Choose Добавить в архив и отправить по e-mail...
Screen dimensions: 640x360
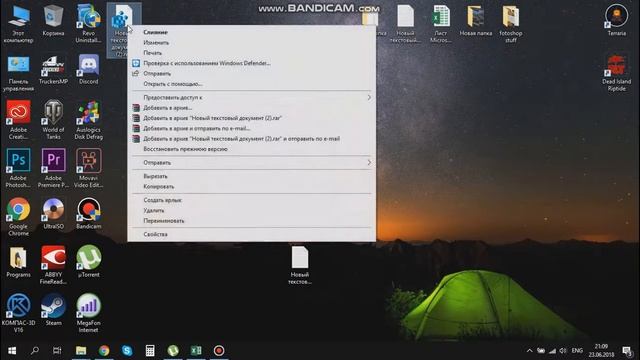pos(251,128)
